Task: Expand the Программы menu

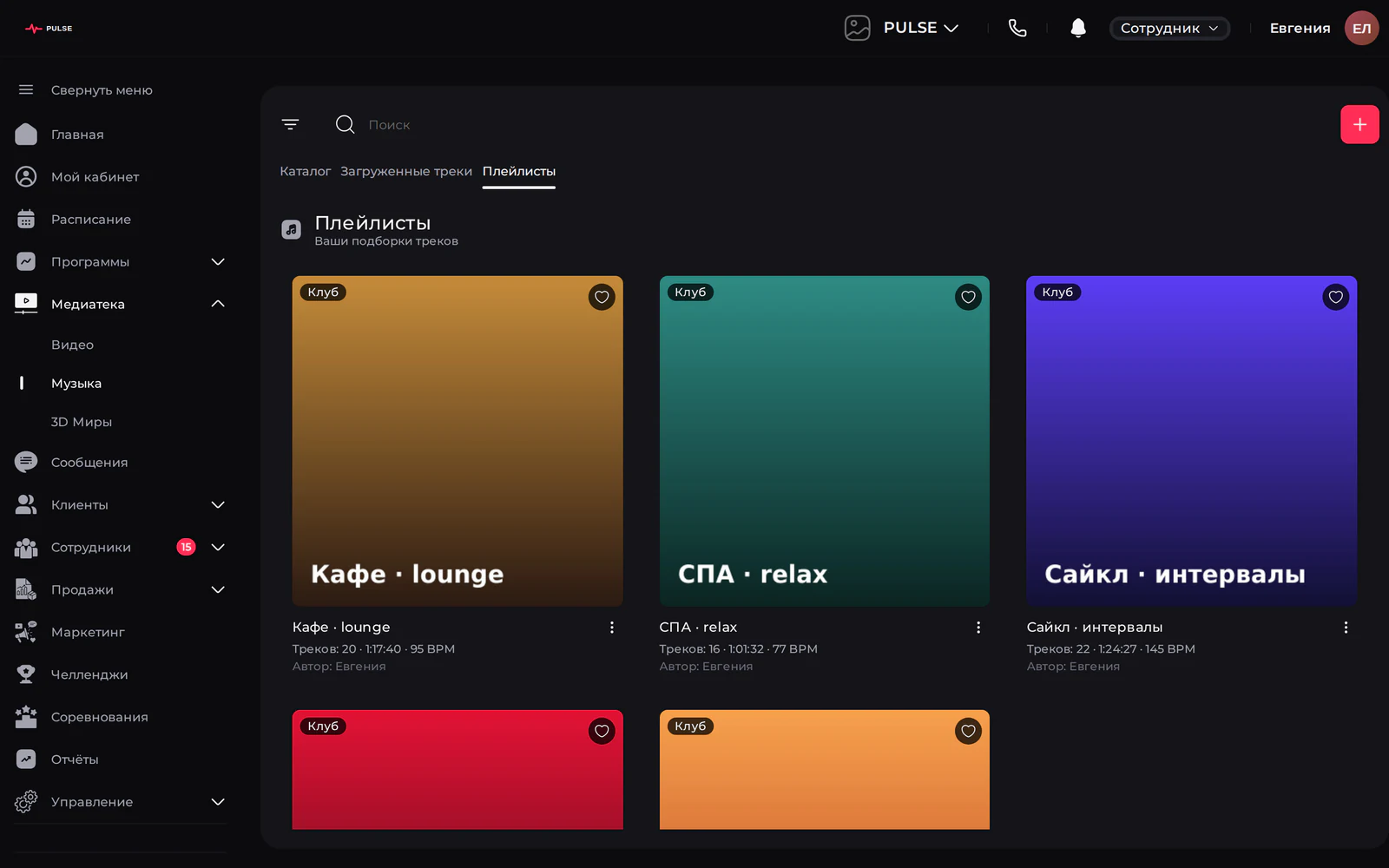Action: (218, 262)
